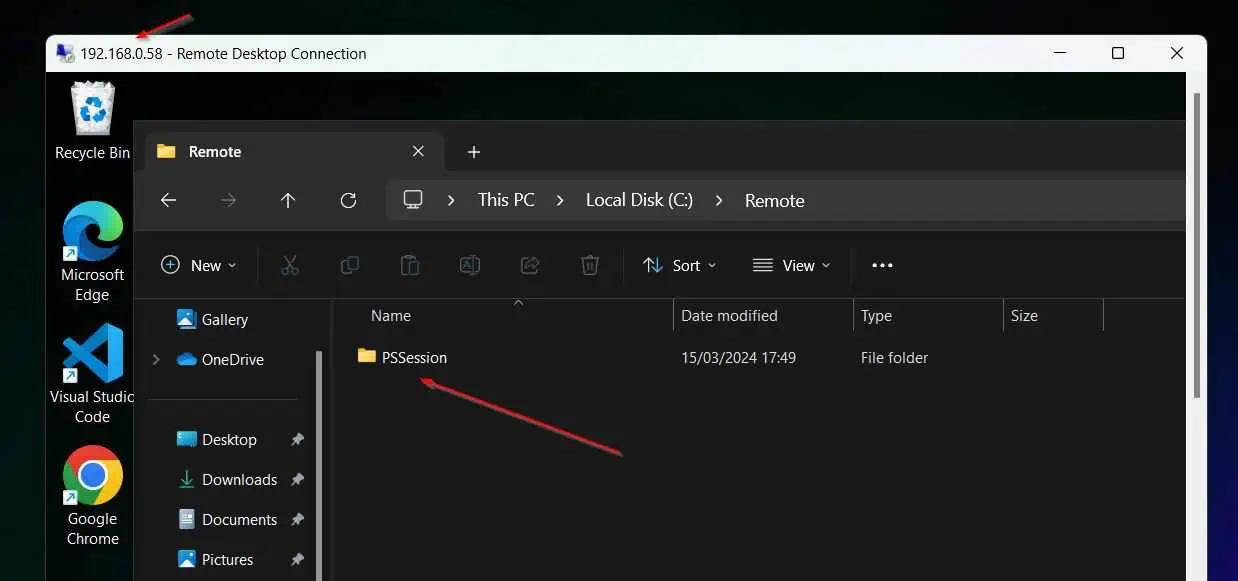
Task: Open Downloads quick access folder
Action: (226, 479)
